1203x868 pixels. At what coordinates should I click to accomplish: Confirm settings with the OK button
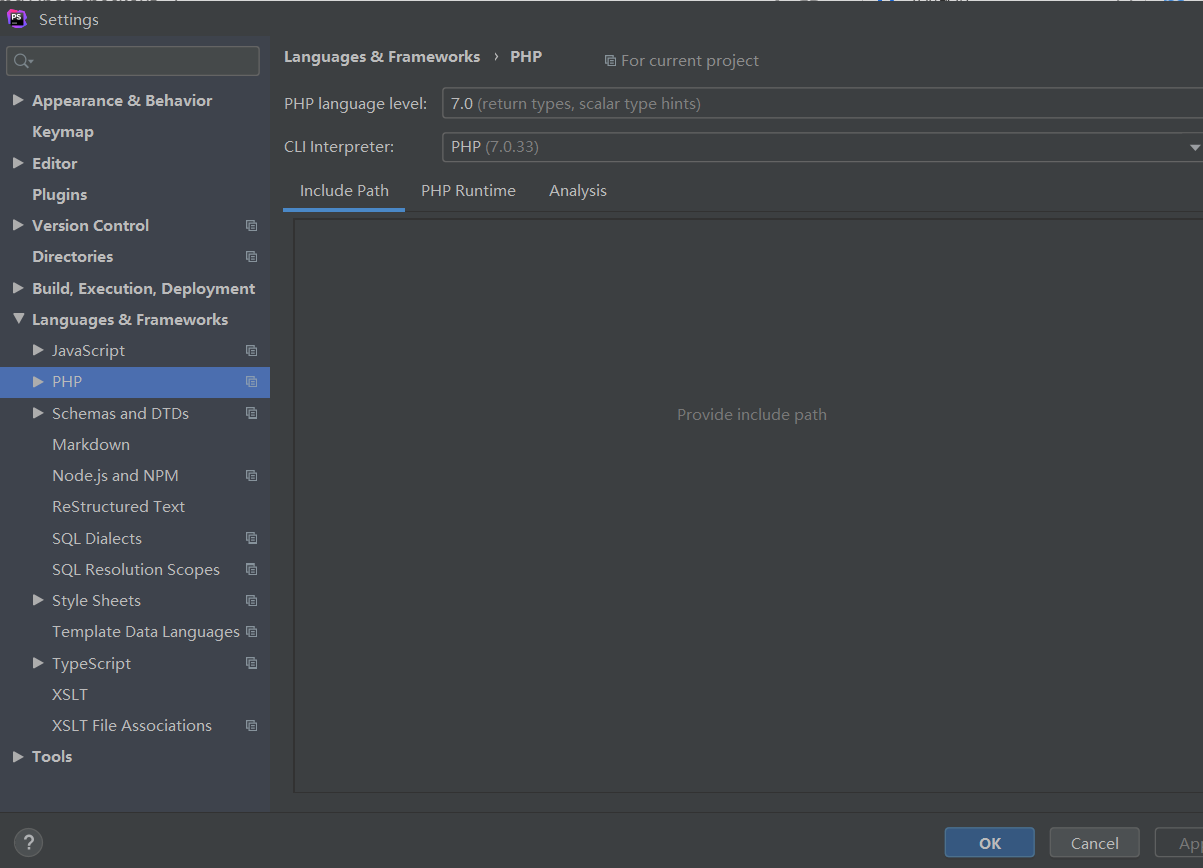(990, 843)
